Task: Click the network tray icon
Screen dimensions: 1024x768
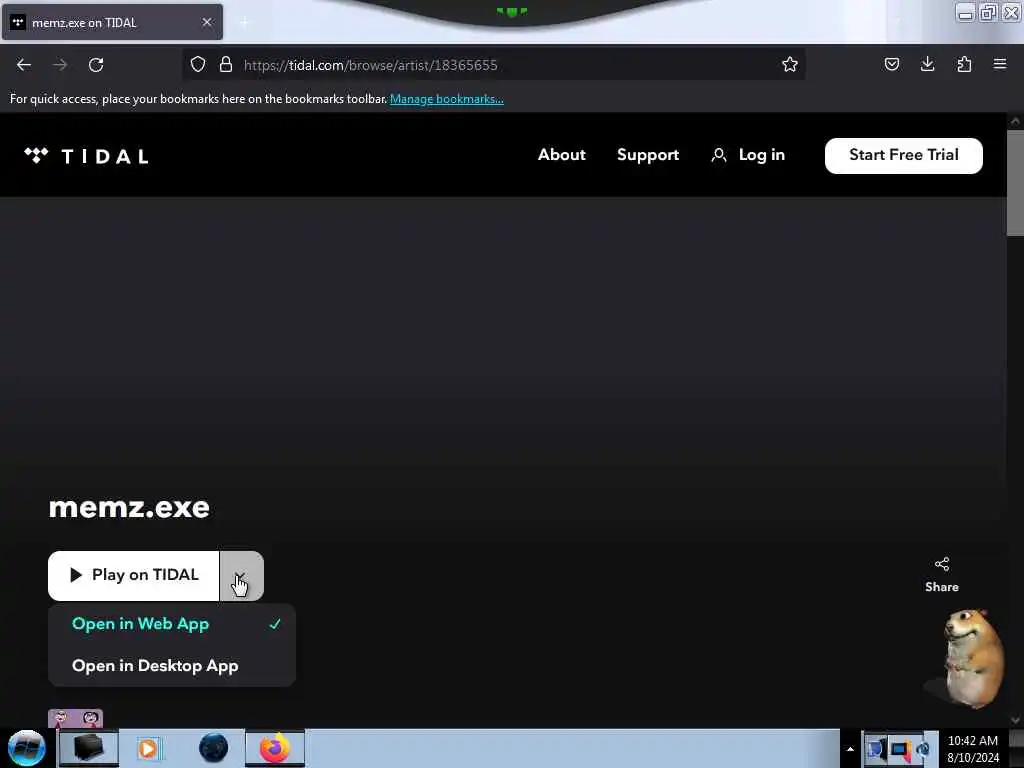Action: [x=899, y=749]
